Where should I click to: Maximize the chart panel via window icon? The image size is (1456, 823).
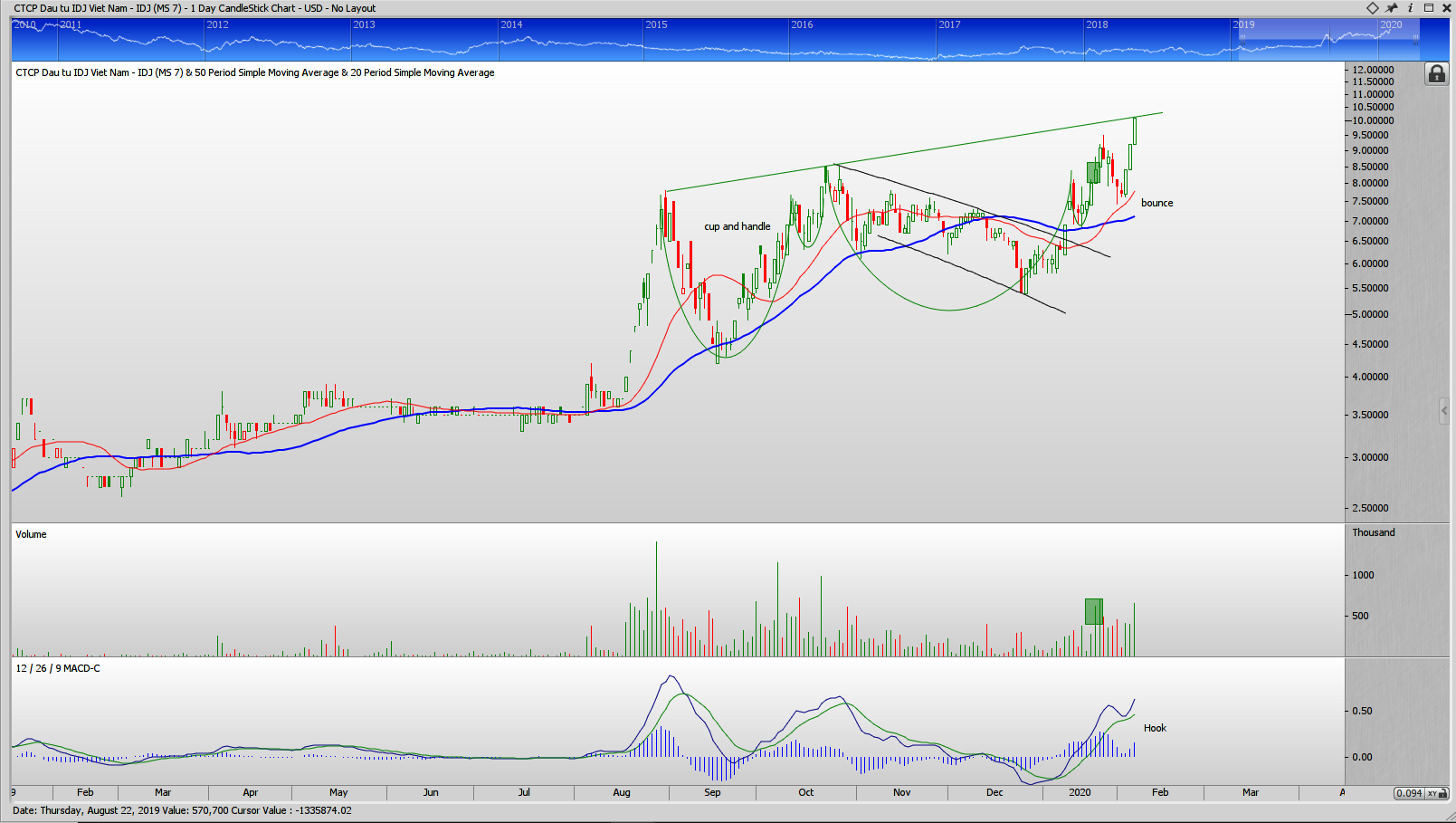tap(1429, 8)
